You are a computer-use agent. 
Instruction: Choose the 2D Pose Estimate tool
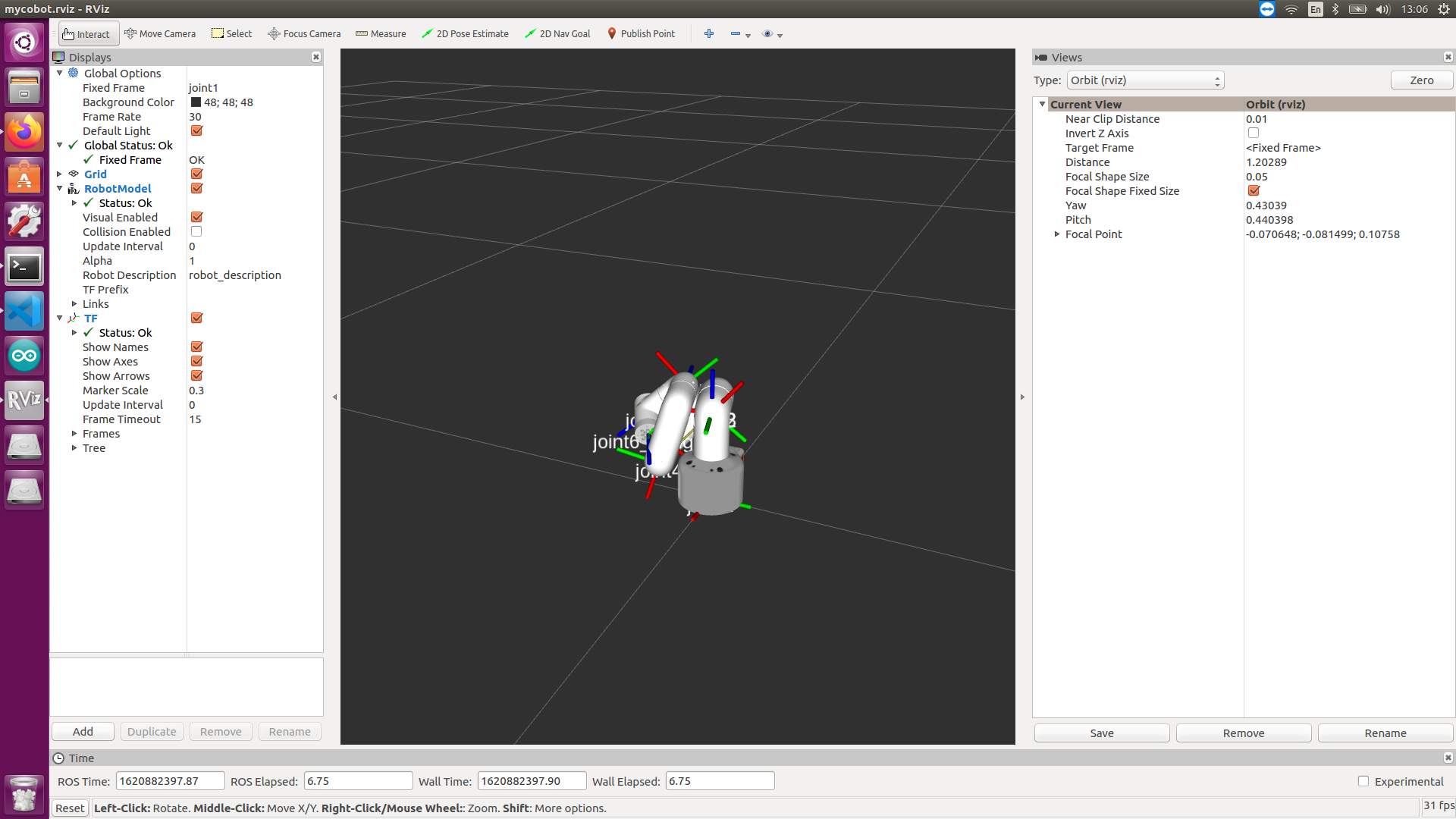pyautogui.click(x=465, y=34)
